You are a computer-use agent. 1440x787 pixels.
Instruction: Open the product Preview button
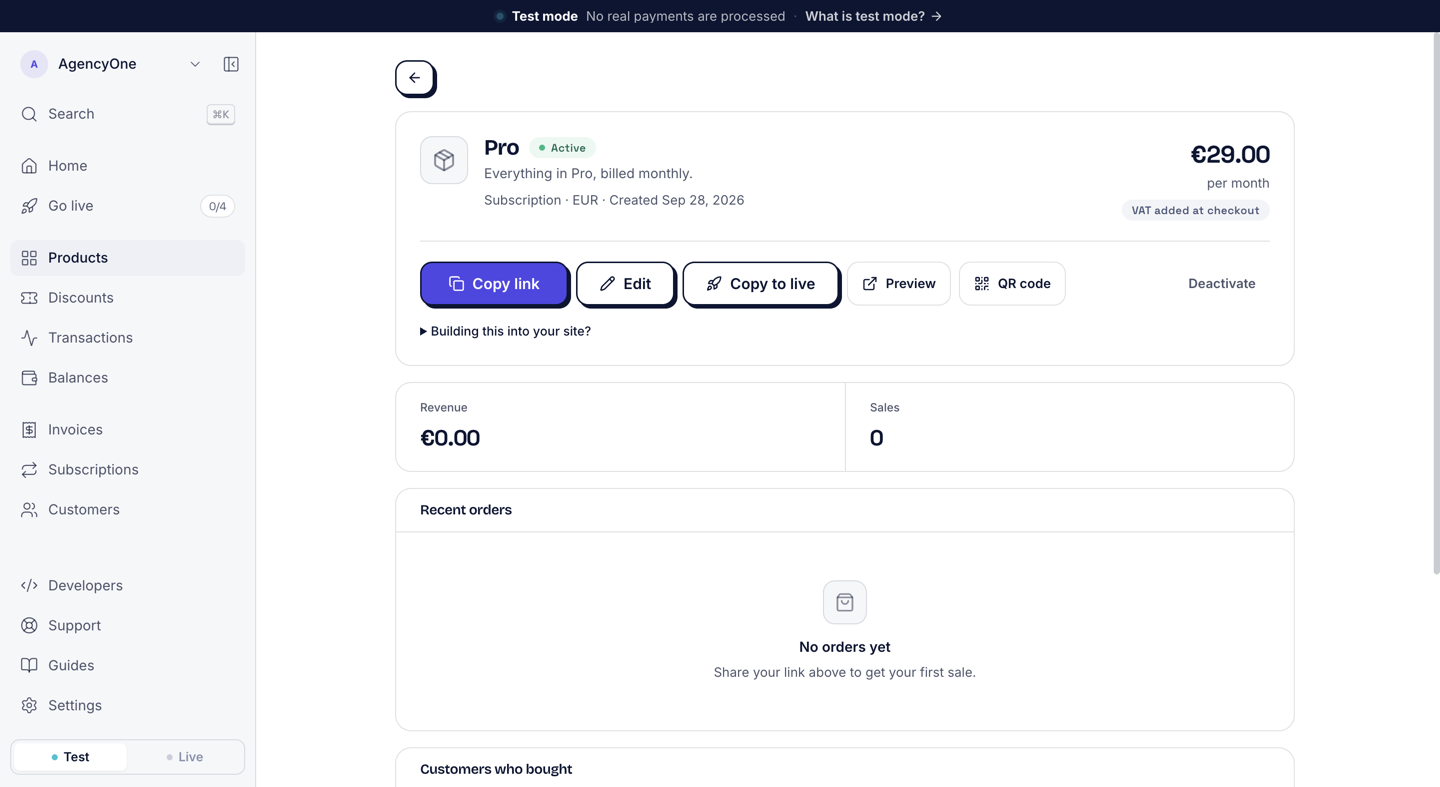click(899, 284)
